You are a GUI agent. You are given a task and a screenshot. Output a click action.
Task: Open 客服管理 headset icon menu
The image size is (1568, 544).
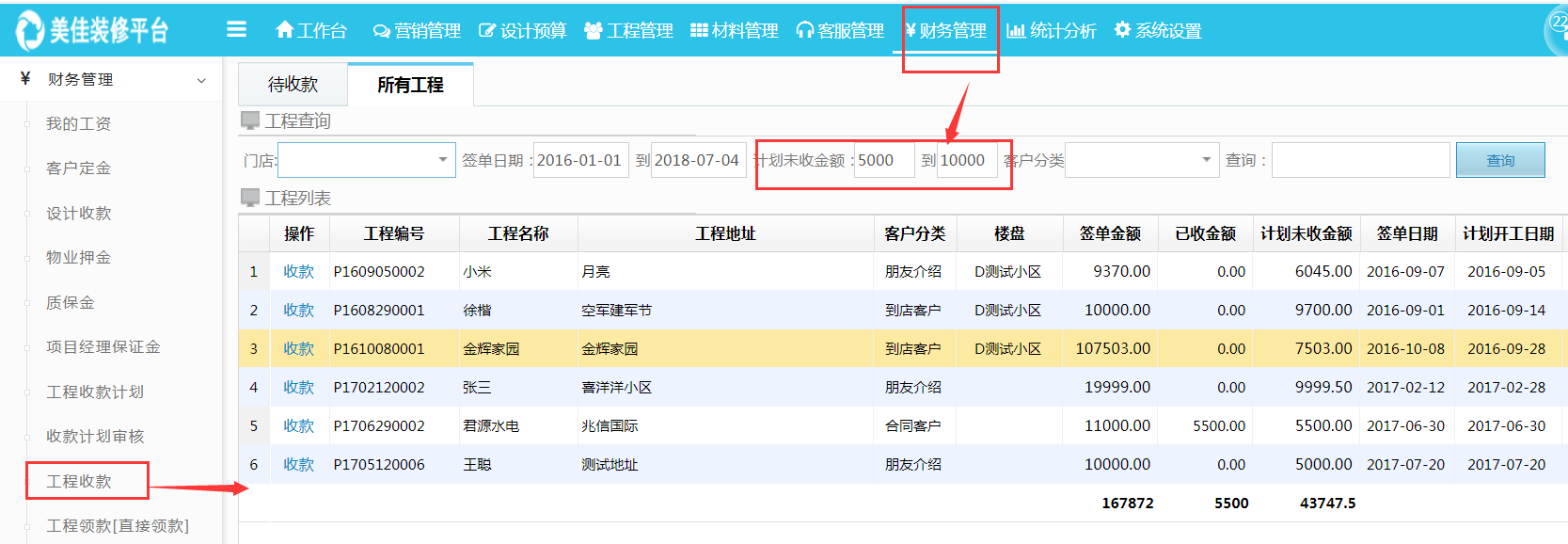(x=804, y=31)
